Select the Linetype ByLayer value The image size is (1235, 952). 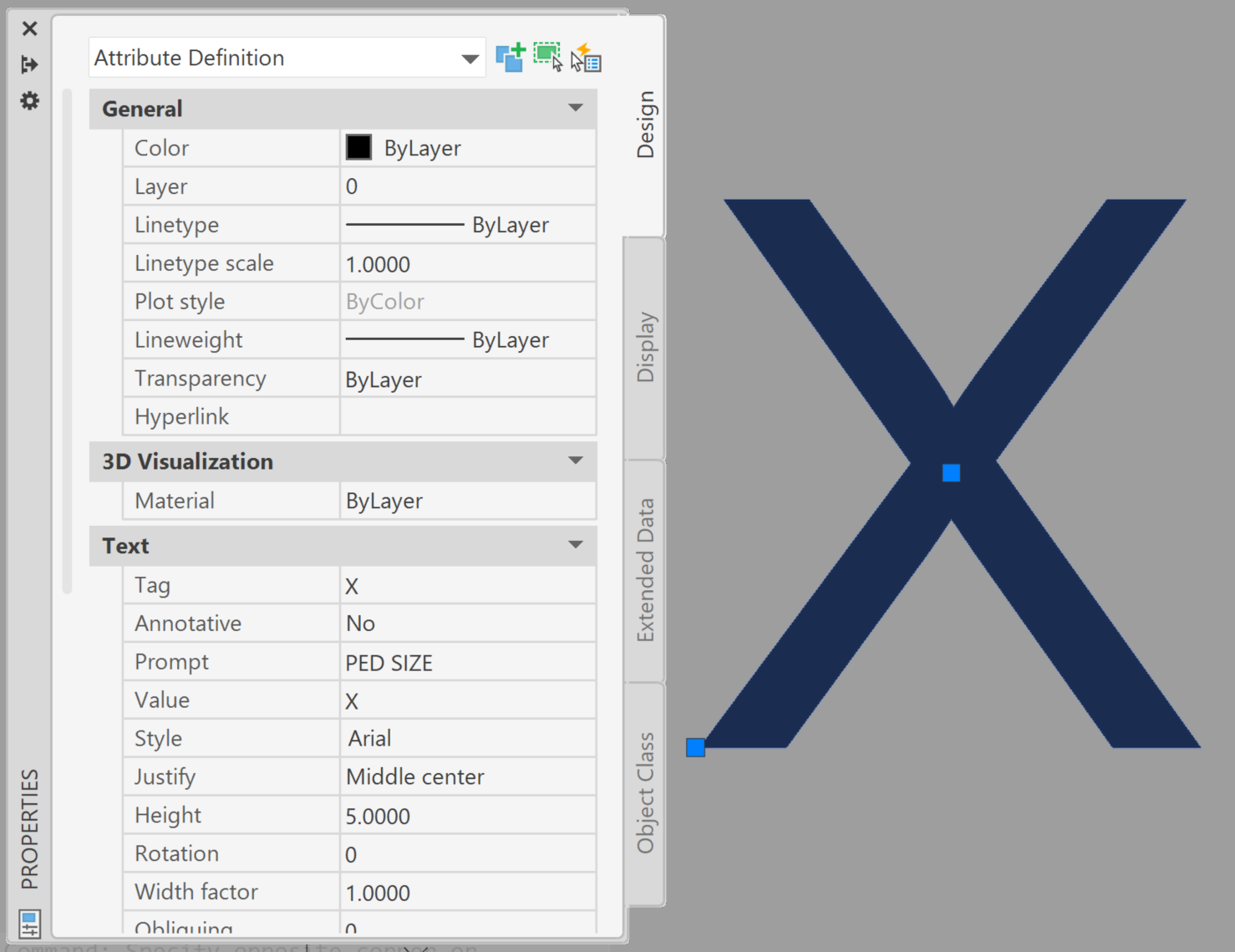click(x=468, y=225)
